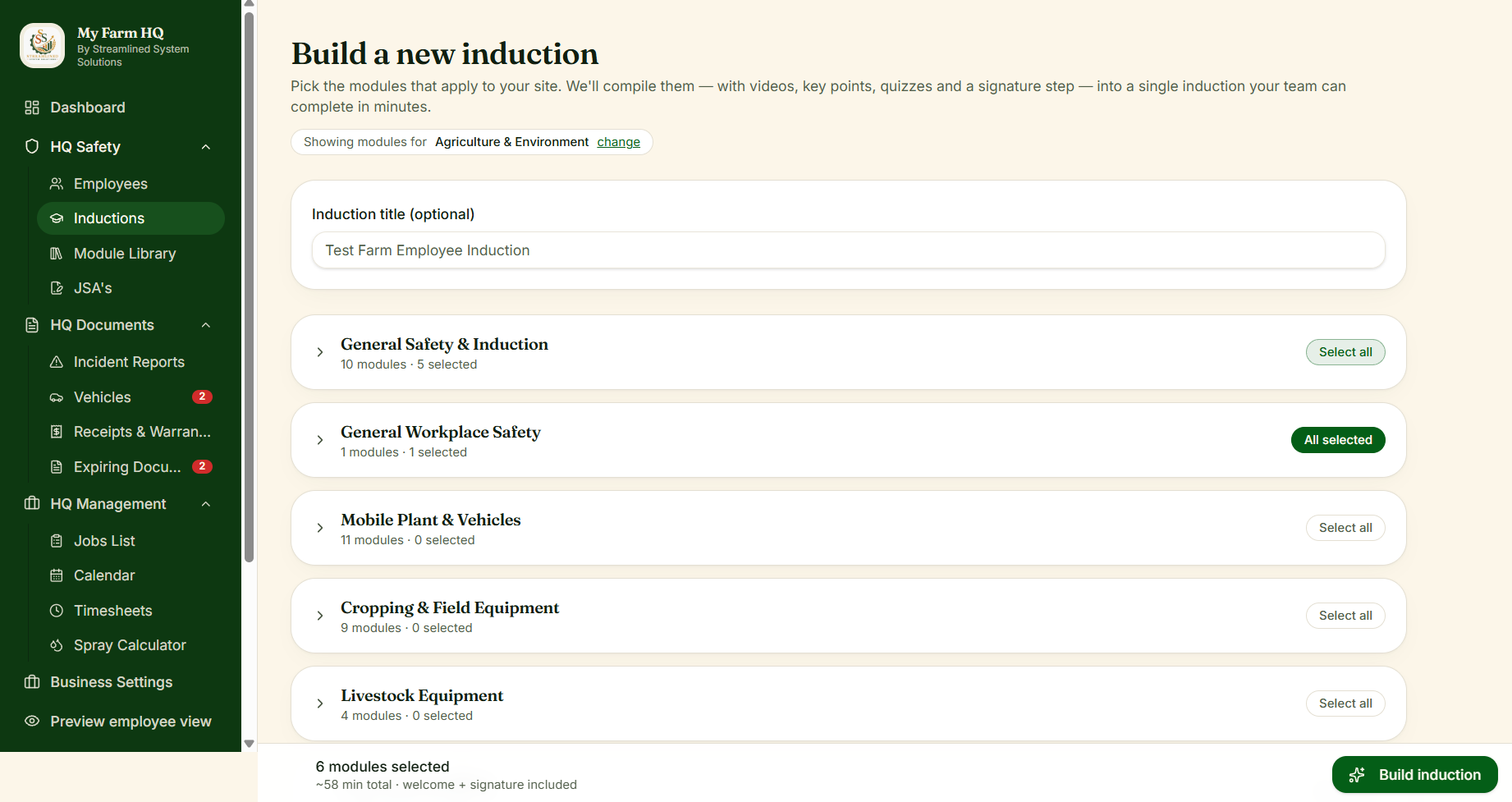Viewport: 1512px width, 802px height.
Task: Click the "Agriculture & Environment" label
Action: tap(511, 142)
